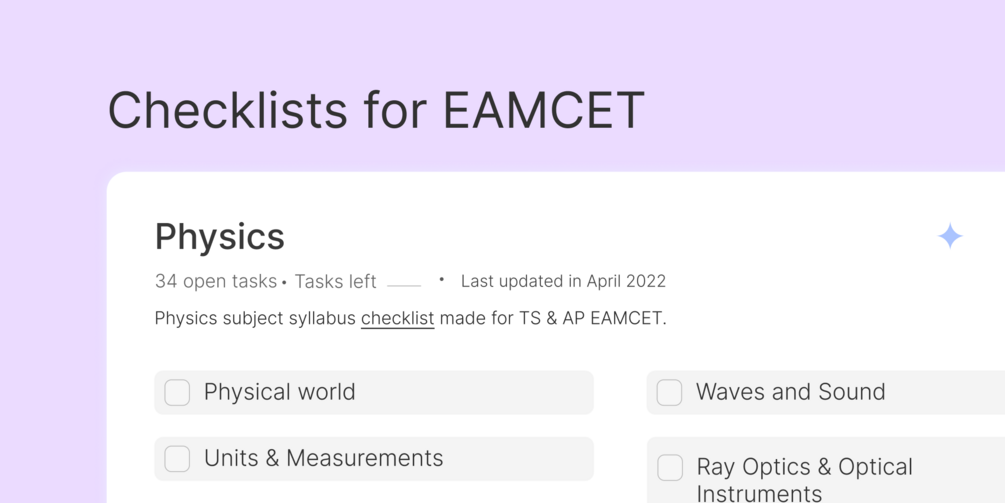Image resolution: width=1005 pixels, height=503 pixels.
Task: Click the dot separator after 34 open tasks
Action: (x=284, y=283)
